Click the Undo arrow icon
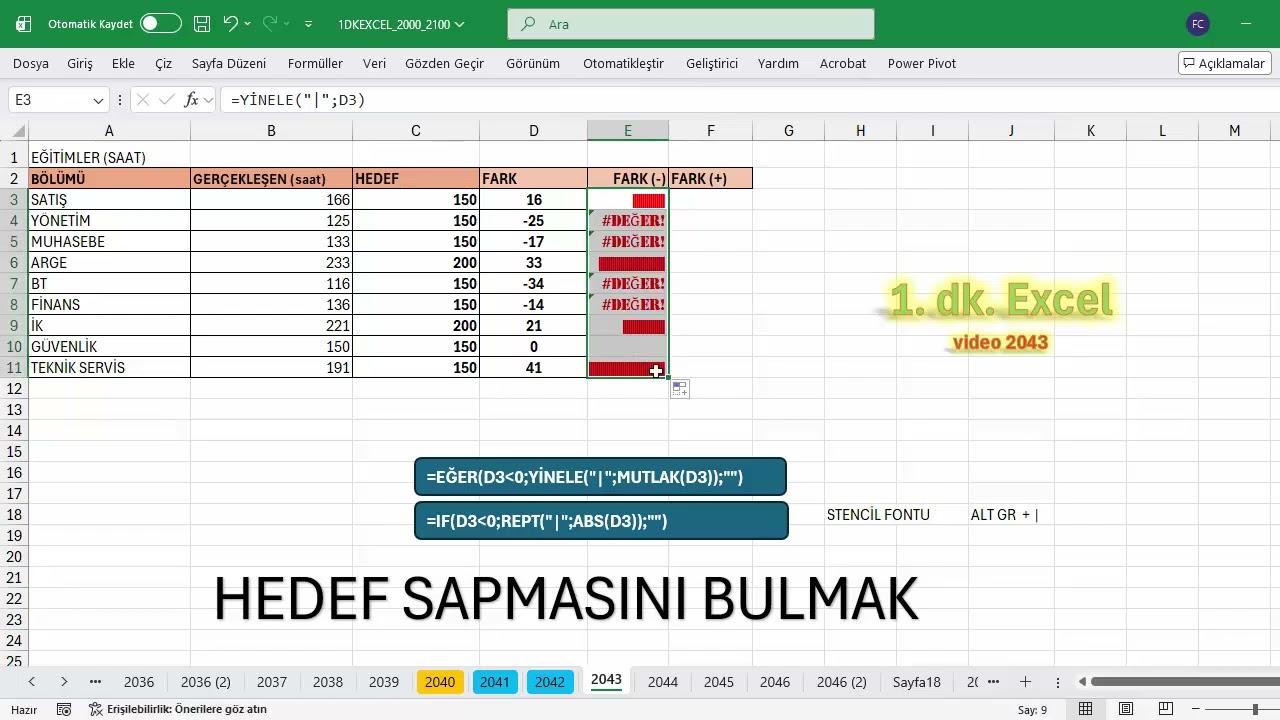The image size is (1280, 720). pyautogui.click(x=230, y=23)
